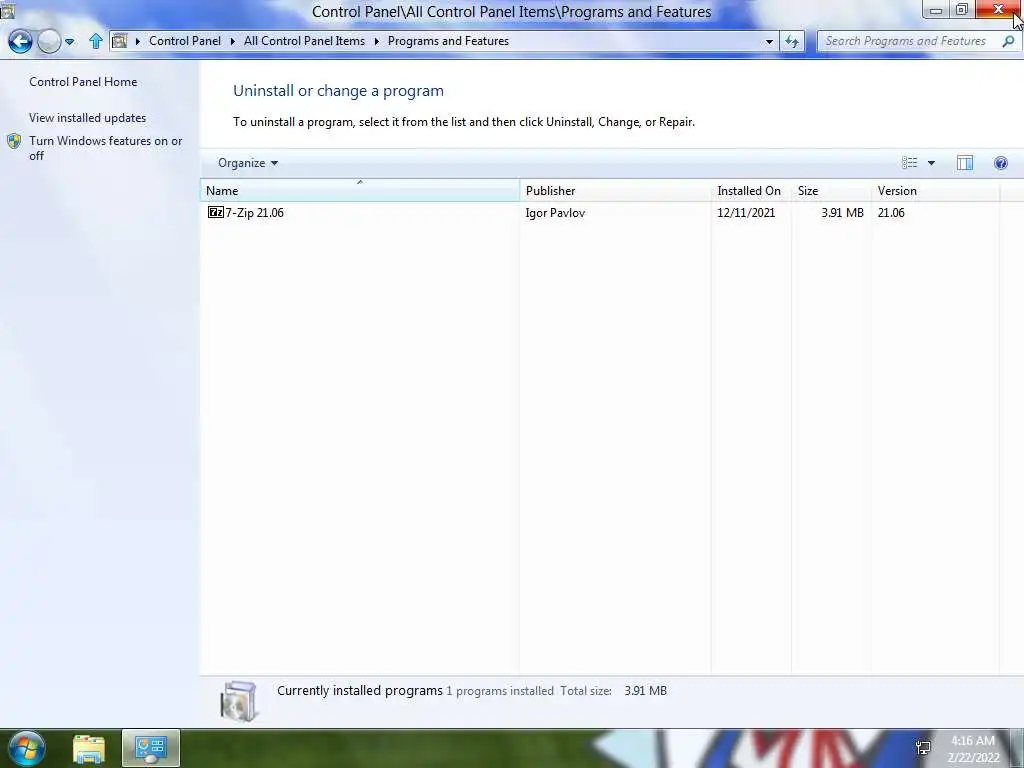This screenshot has height=768, width=1024.
Task: Restore down the Programs and Features window
Action: pos(962,9)
